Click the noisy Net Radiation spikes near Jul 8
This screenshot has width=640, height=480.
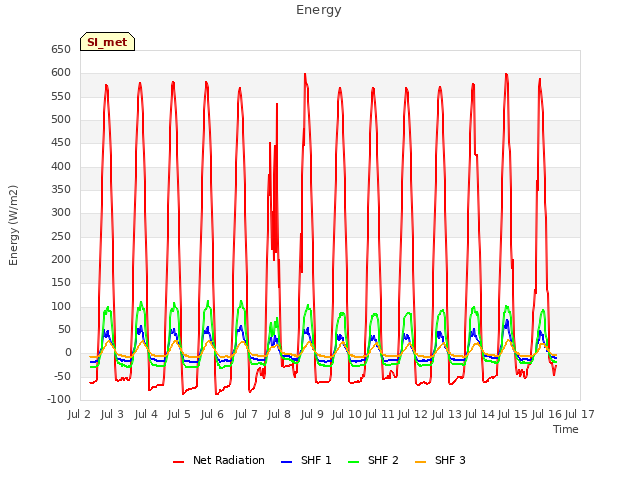pos(274,184)
